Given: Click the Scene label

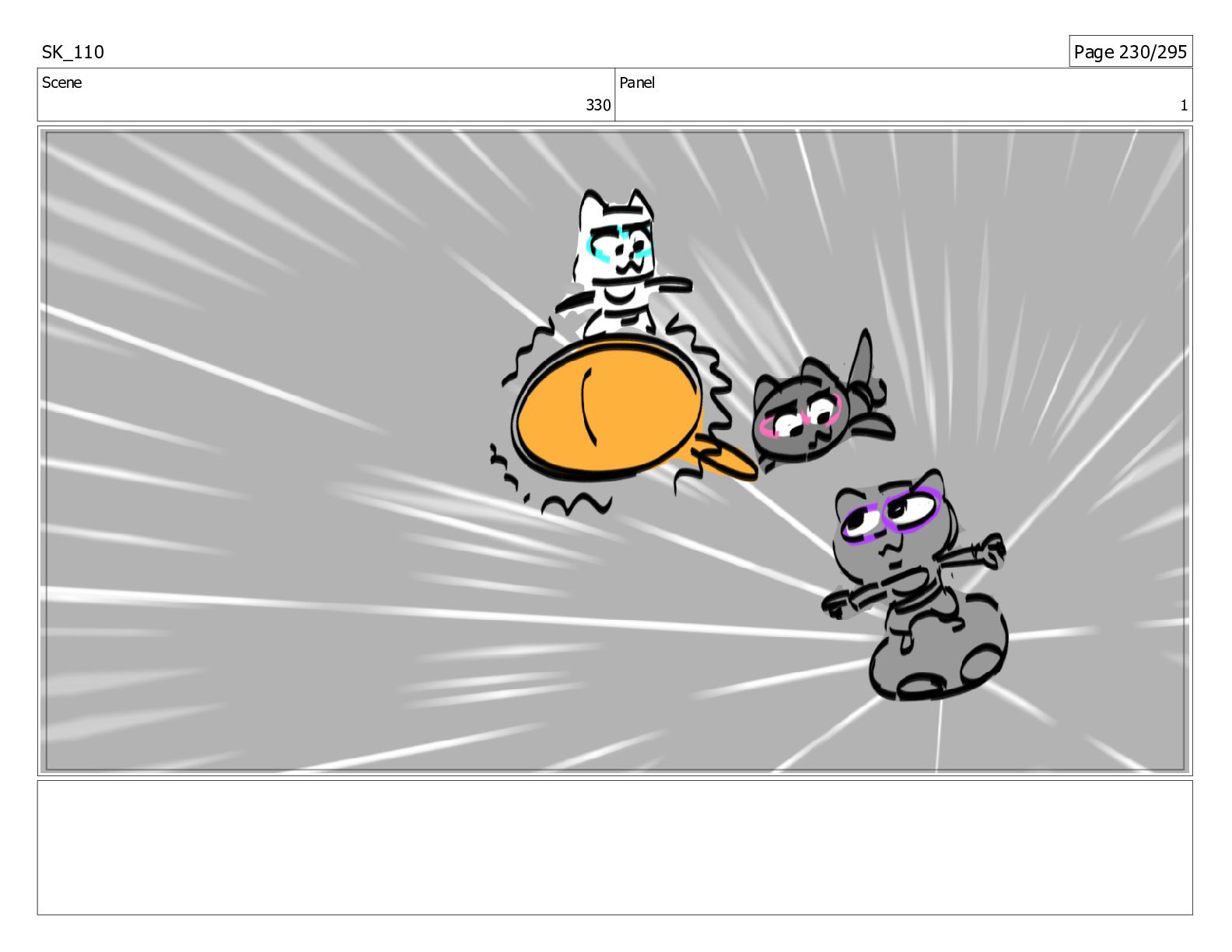Looking at the screenshot, I should pyautogui.click(x=62, y=82).
